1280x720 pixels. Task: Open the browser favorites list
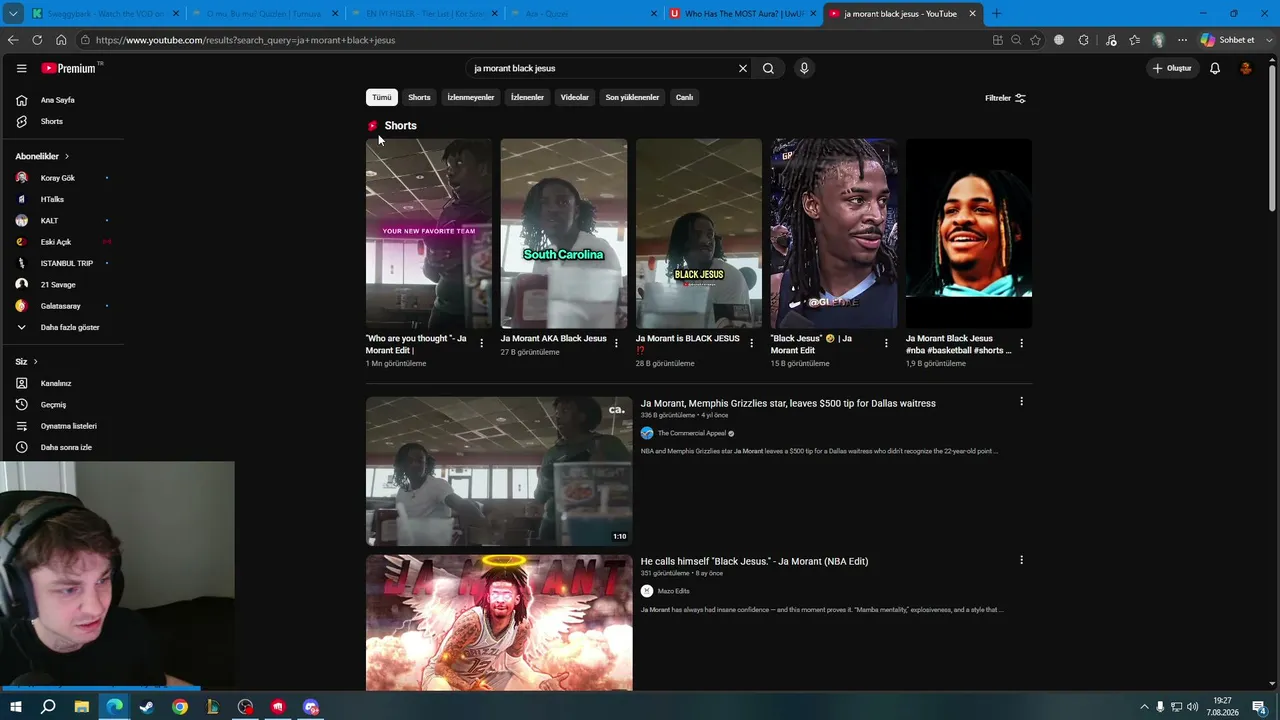[1134, 40]
